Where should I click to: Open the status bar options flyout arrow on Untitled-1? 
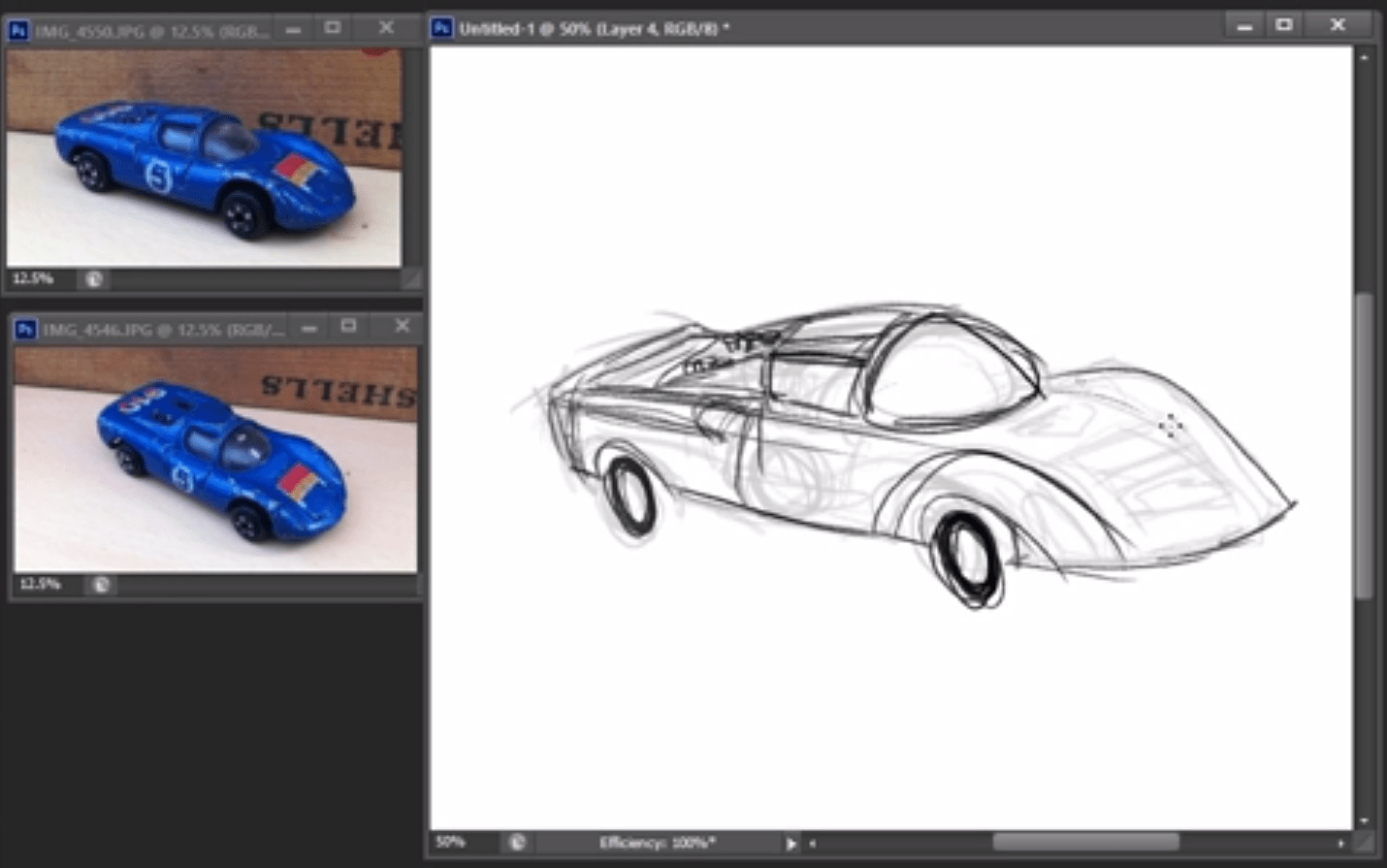pos(791,843)
